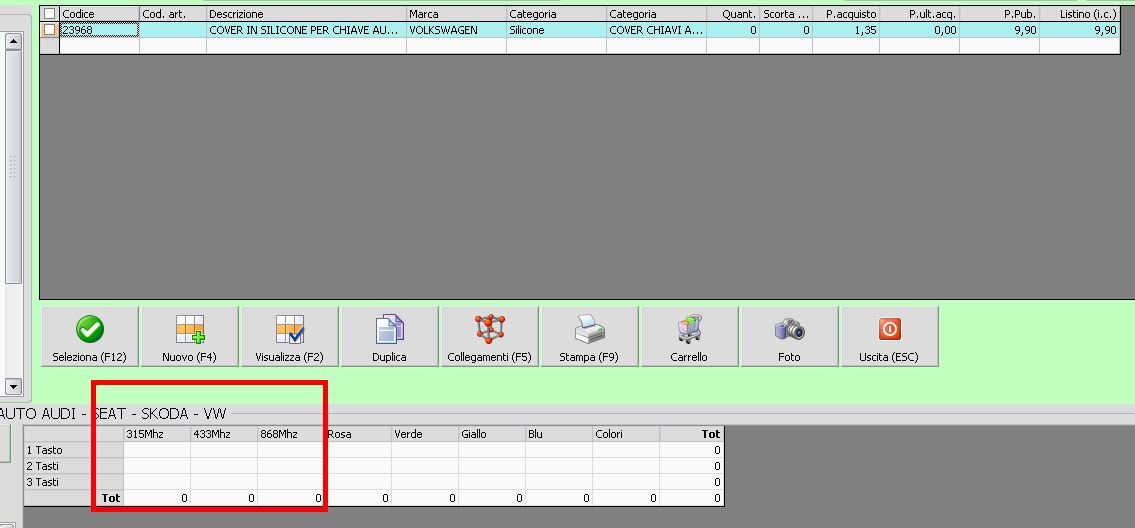Click the Foto camera button

[x=789, y=336]
